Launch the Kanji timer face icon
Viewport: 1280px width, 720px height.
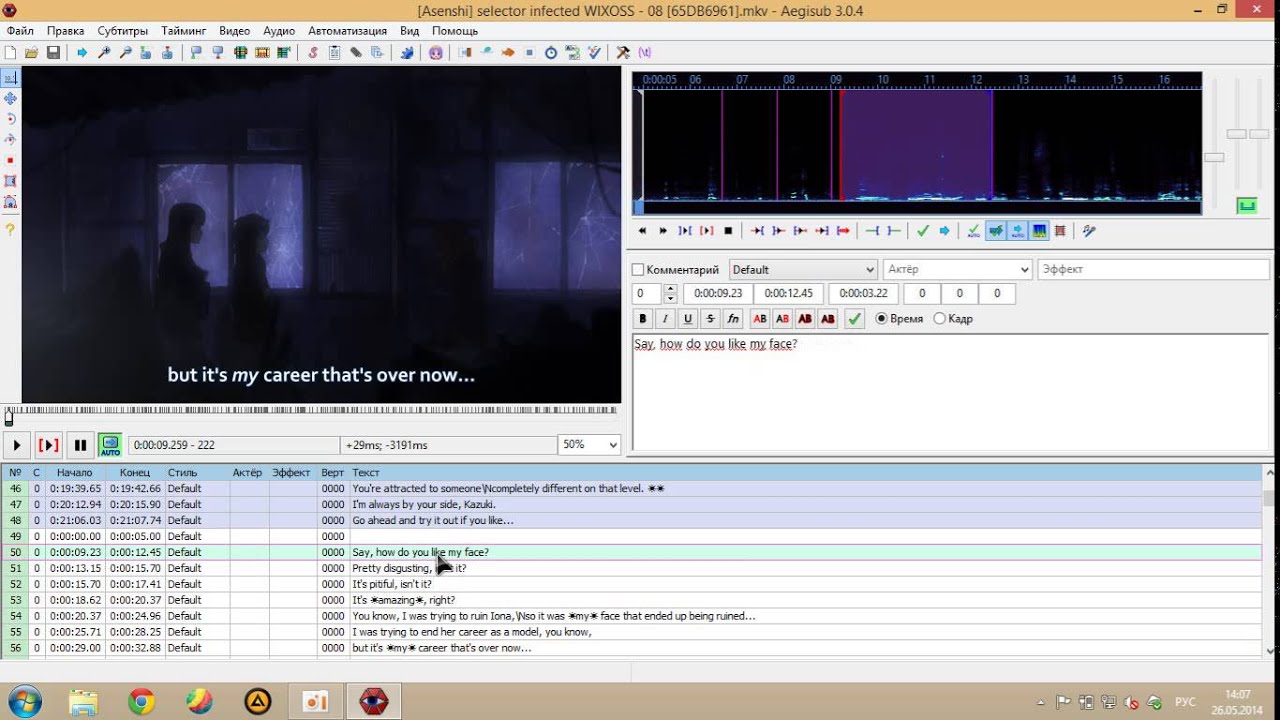(436, 52)
